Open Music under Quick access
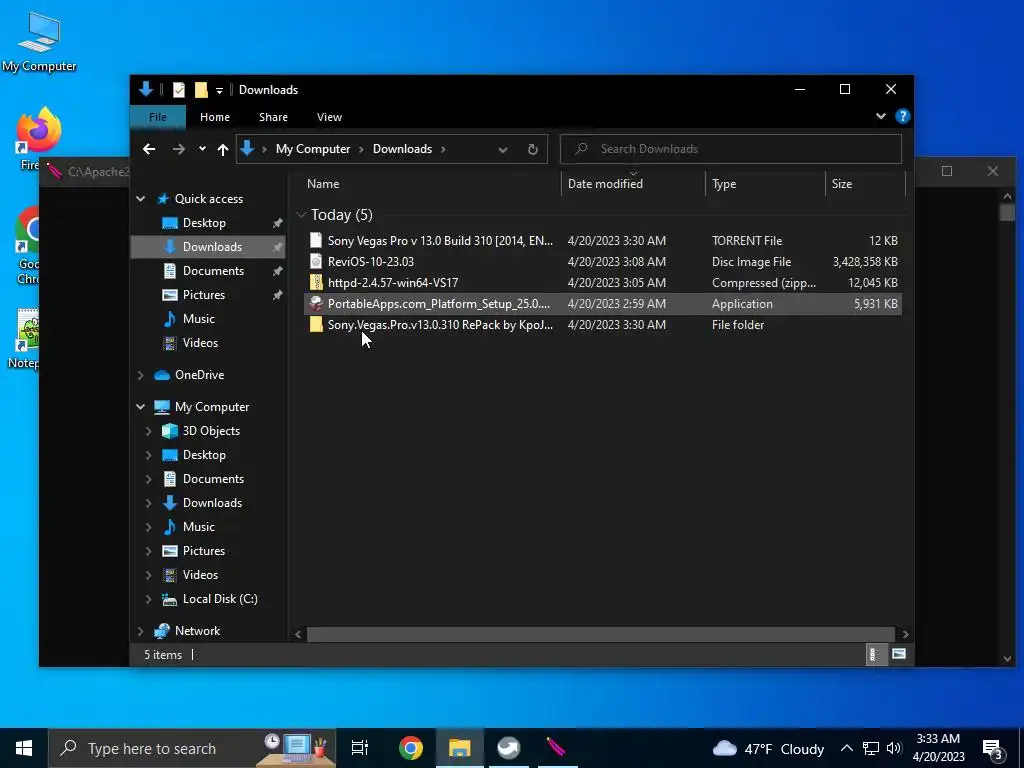This screenshot has height=768, width=1024. click(x=199, y=319)
